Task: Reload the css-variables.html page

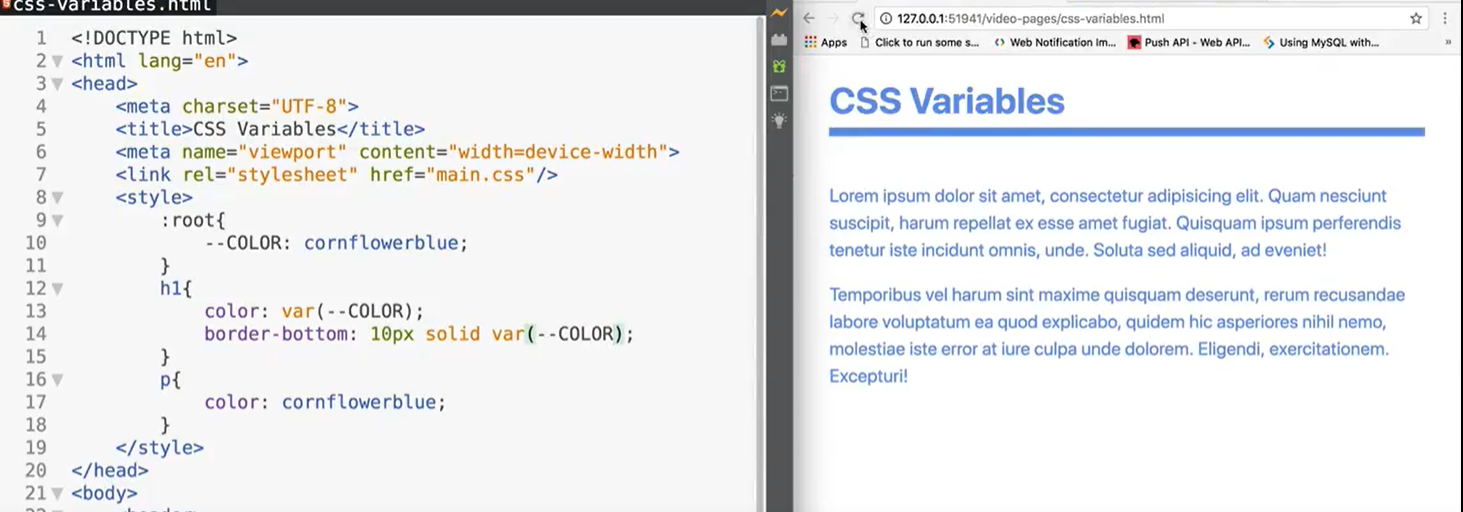Action: (x=857, y=18)
